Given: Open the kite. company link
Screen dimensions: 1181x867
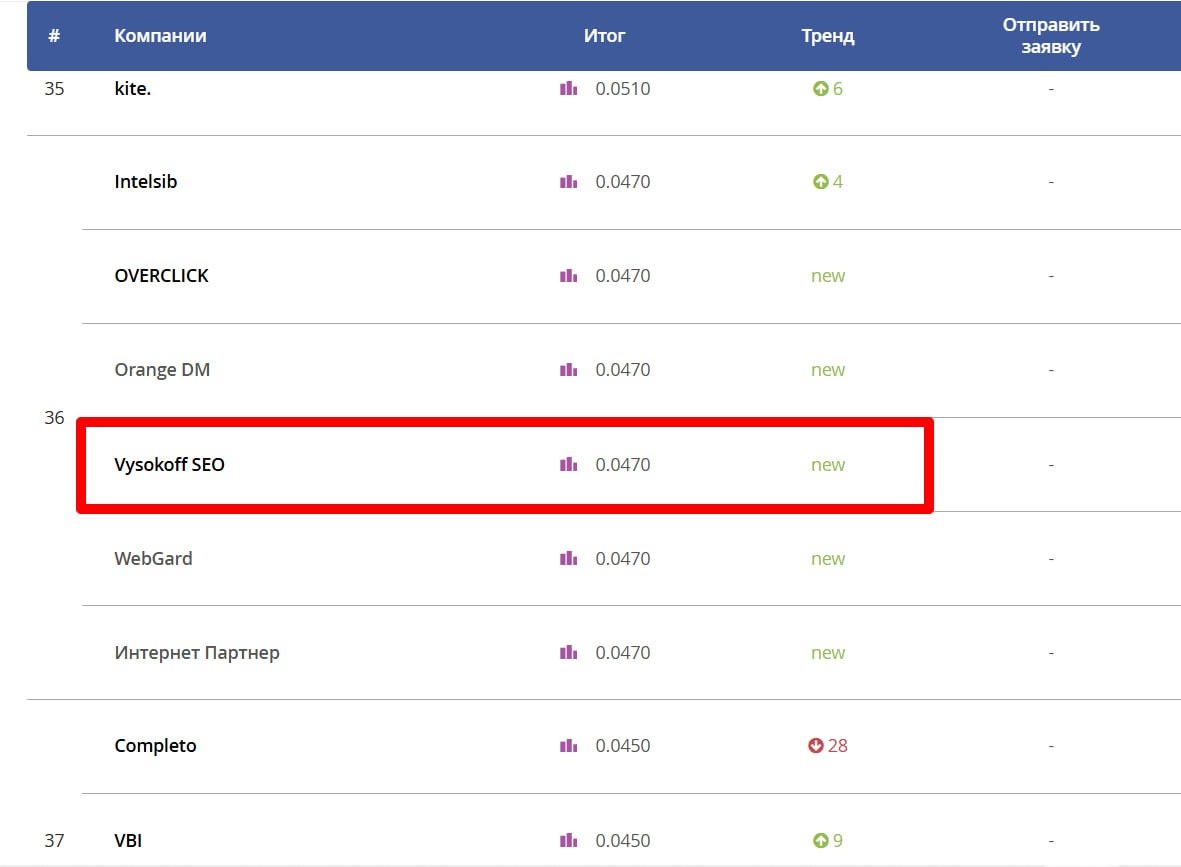Looking at the screenshot, I should click(133, 89).
